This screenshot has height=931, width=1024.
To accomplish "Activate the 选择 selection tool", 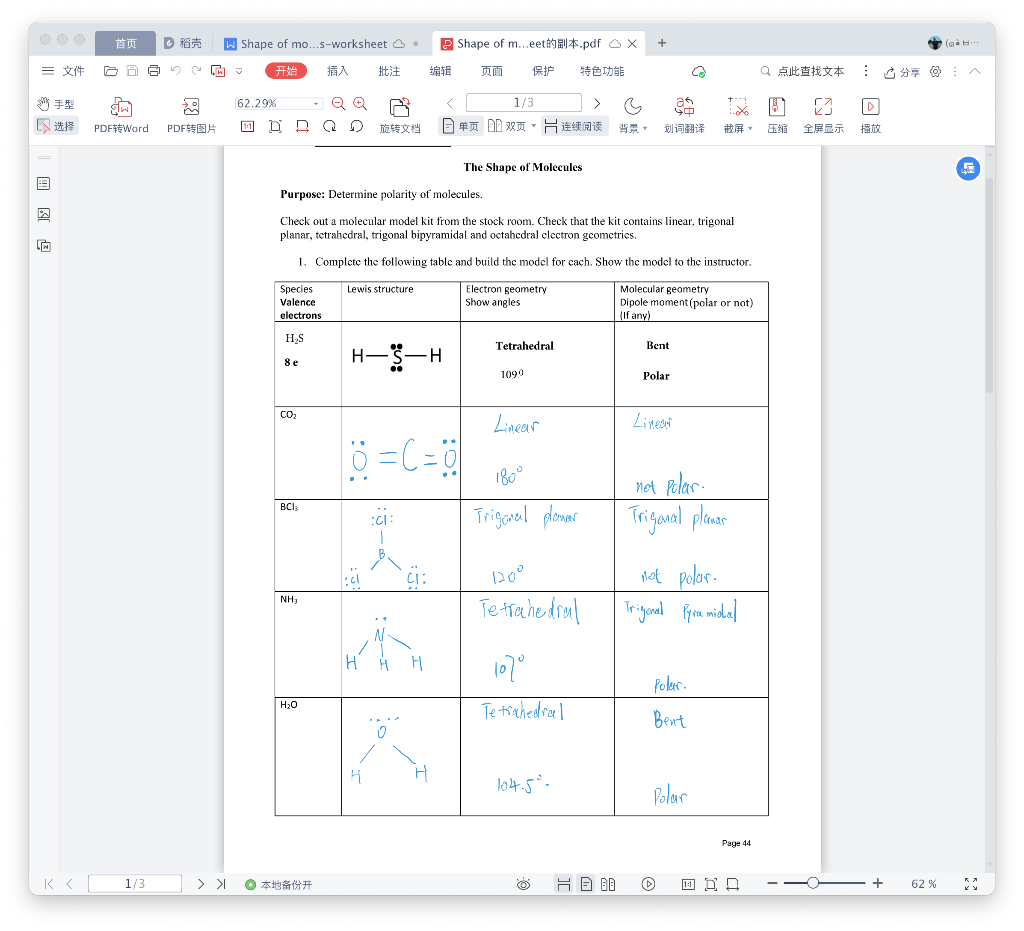I will (56, 126).
